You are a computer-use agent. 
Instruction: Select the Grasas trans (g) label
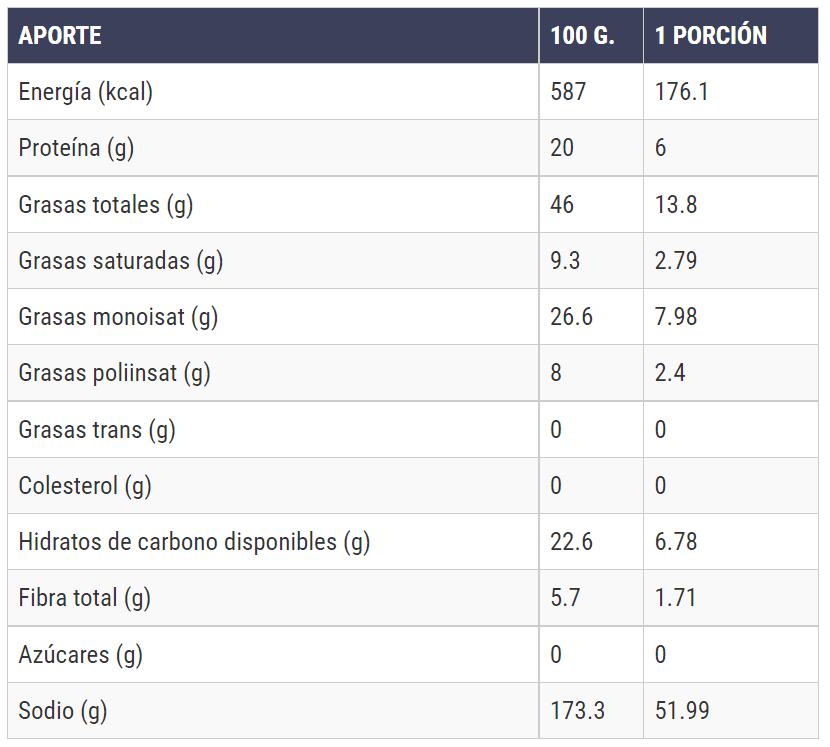[97, 430]
